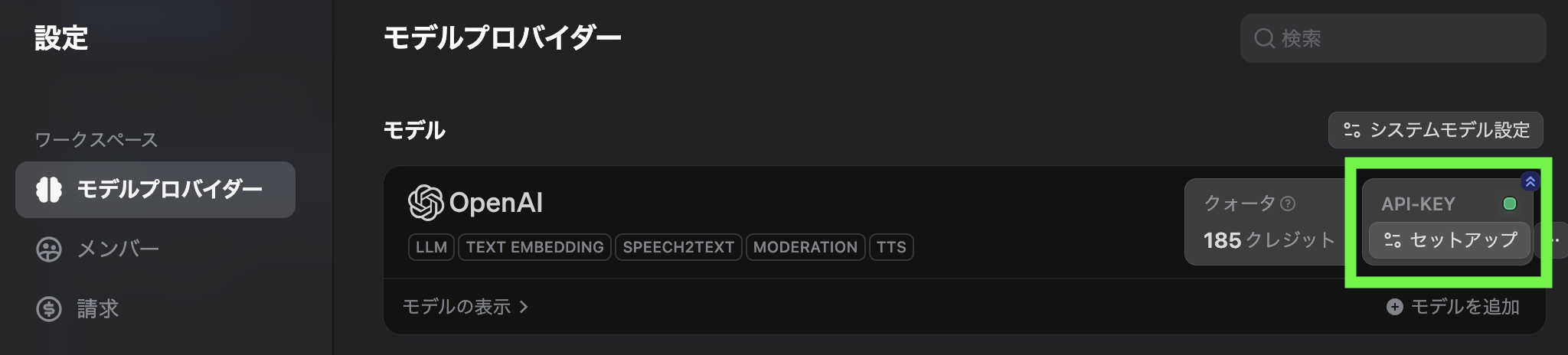Open the three-dot more menu beside セットアップ
The height and width of the screenshot is (355, 1568).
pos(1554,240)
